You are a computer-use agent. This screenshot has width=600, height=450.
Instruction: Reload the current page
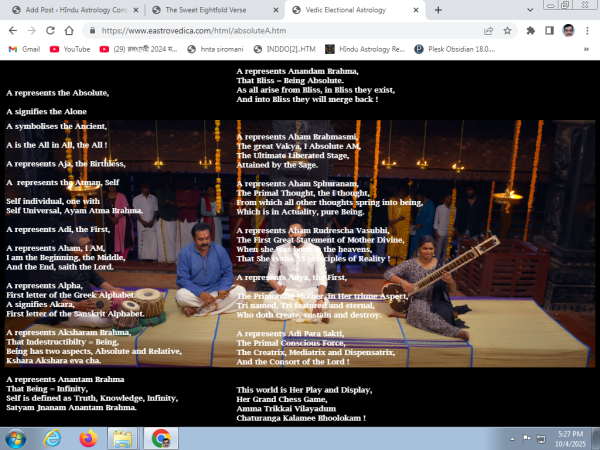[48, 31]
